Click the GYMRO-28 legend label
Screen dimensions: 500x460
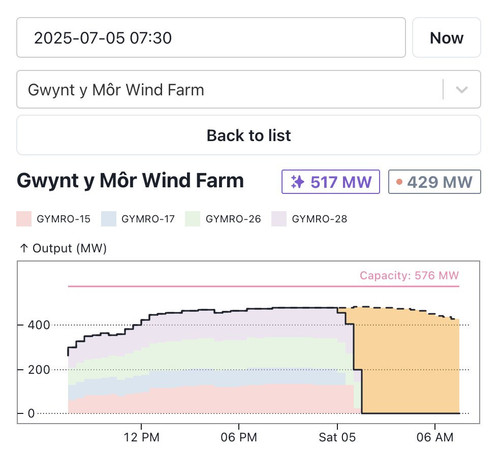(x=319, y=219)
